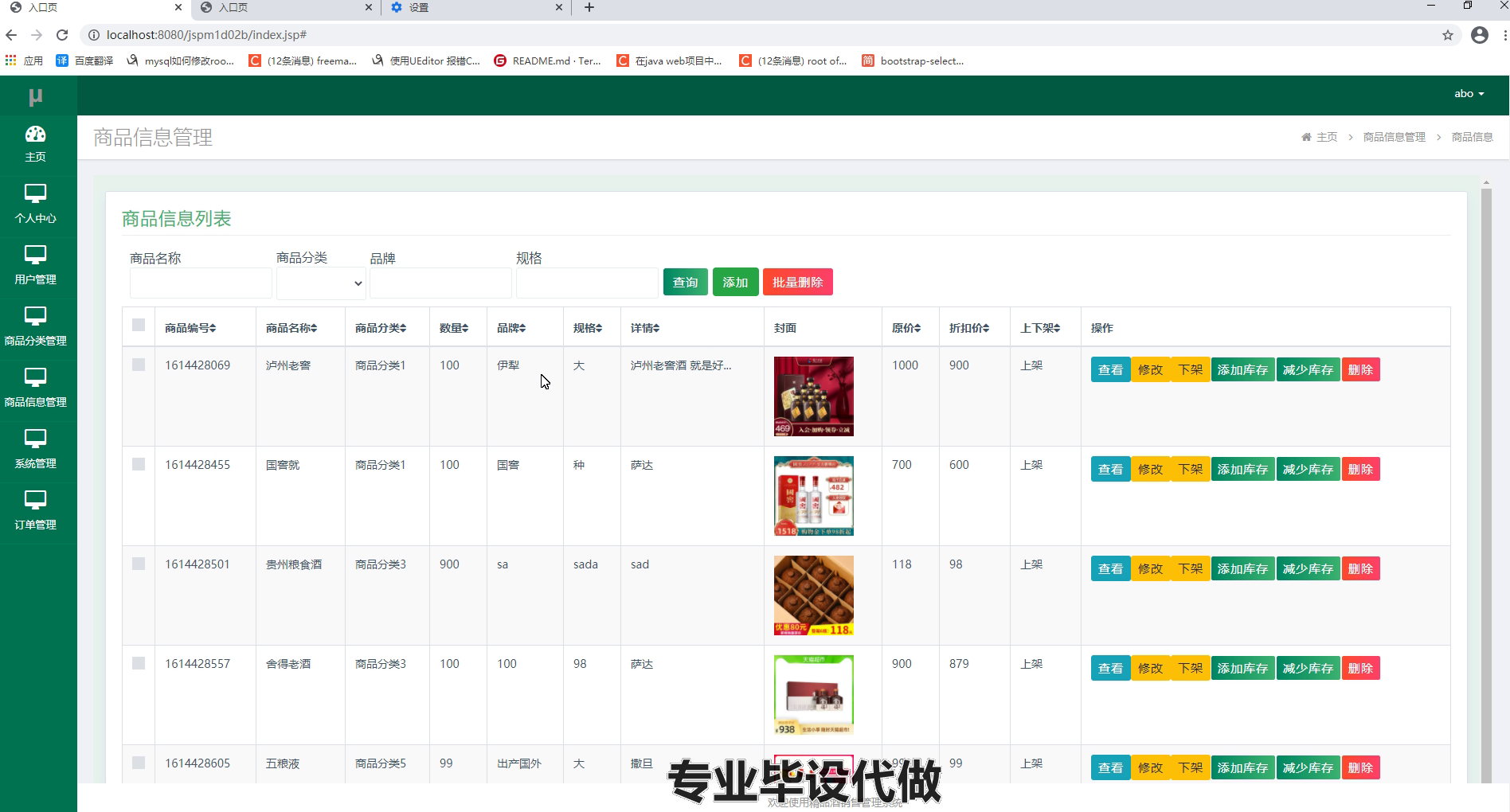
Task: Click 修改 for 国窖就 row
Action: pos(1151,469)
